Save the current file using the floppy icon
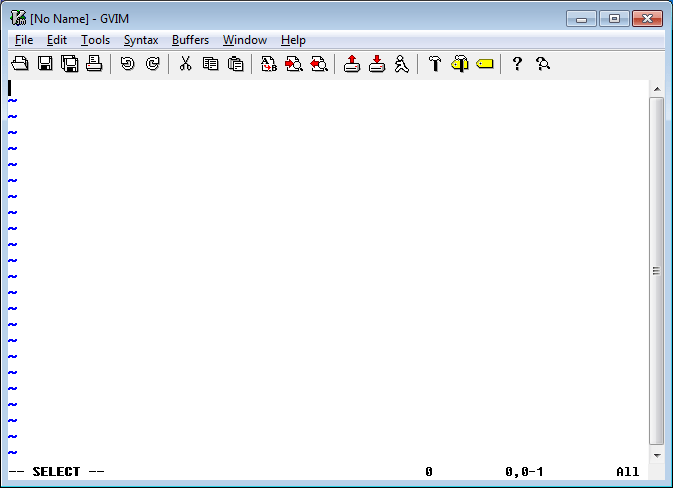Viewport: 673px width, 488px height. (45, 64)
